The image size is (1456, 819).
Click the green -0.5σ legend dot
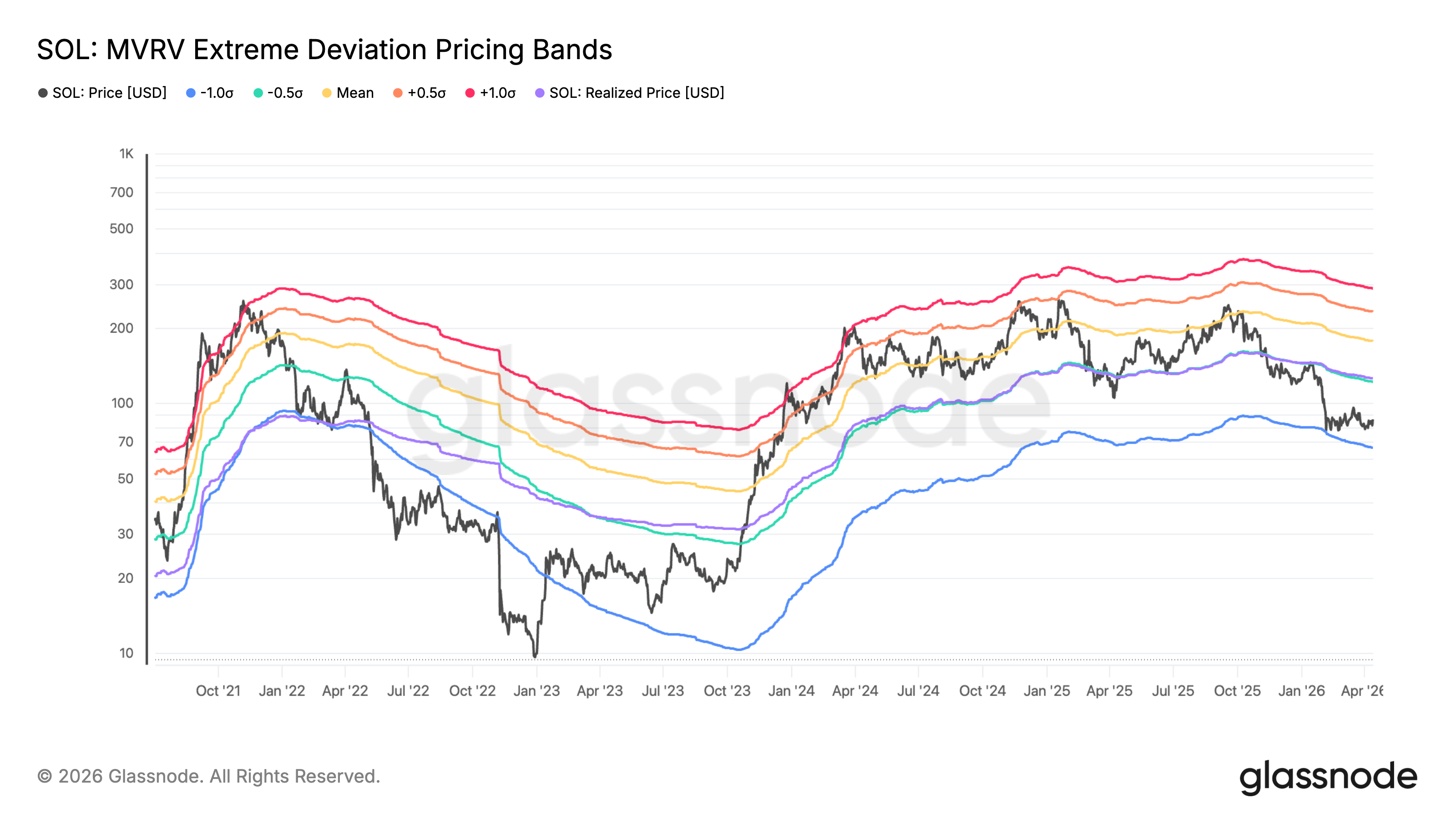[x=258, y=93]
